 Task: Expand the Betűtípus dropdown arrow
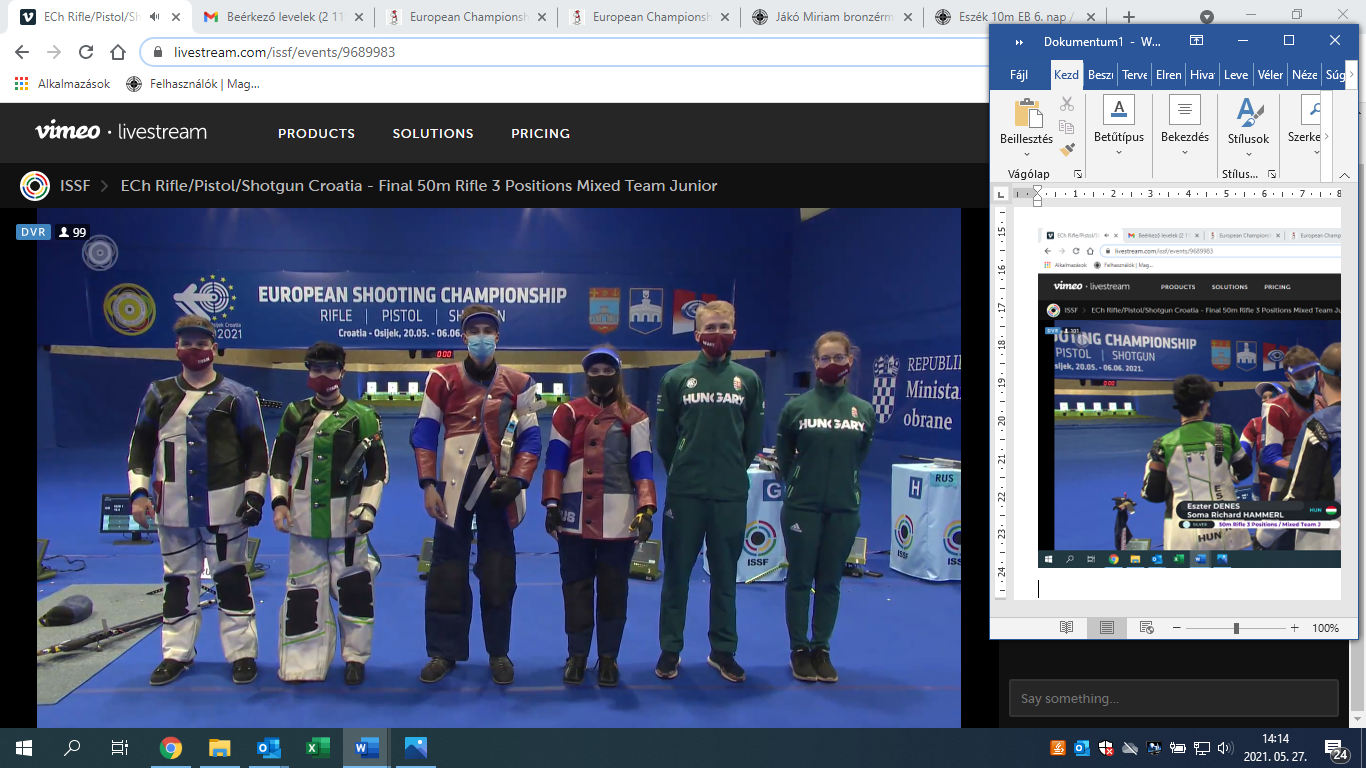(1118, 153)
